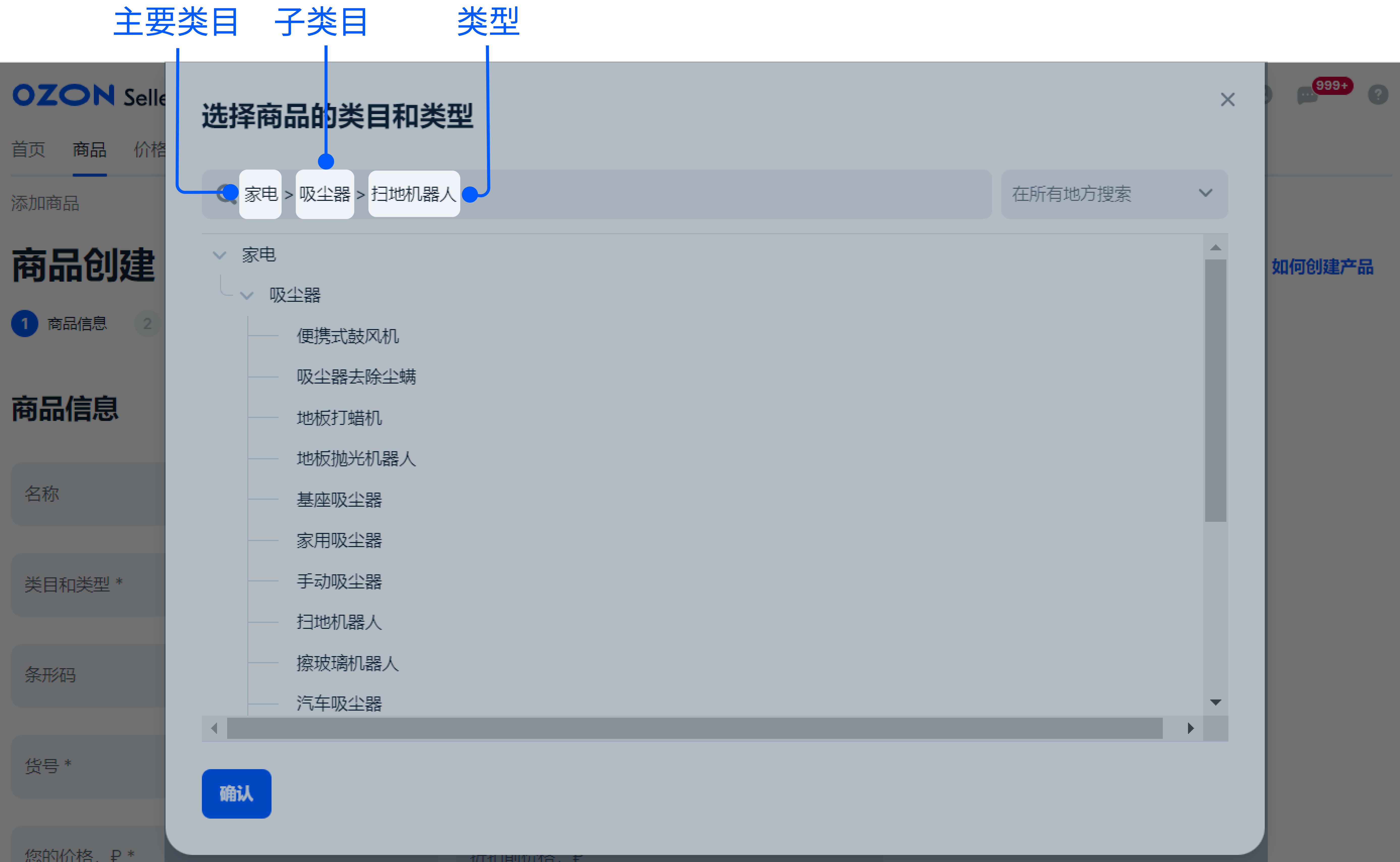Select 手动吸尘器 type

click(339, 581)
